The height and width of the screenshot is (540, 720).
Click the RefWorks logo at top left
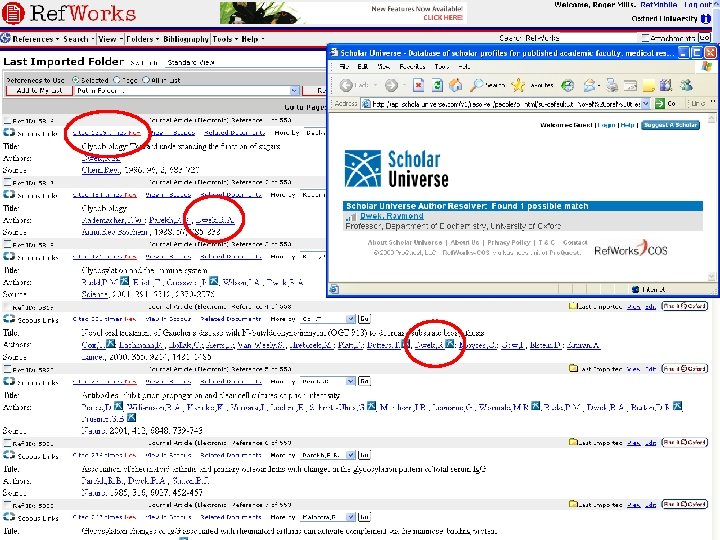tap(69, 13)
